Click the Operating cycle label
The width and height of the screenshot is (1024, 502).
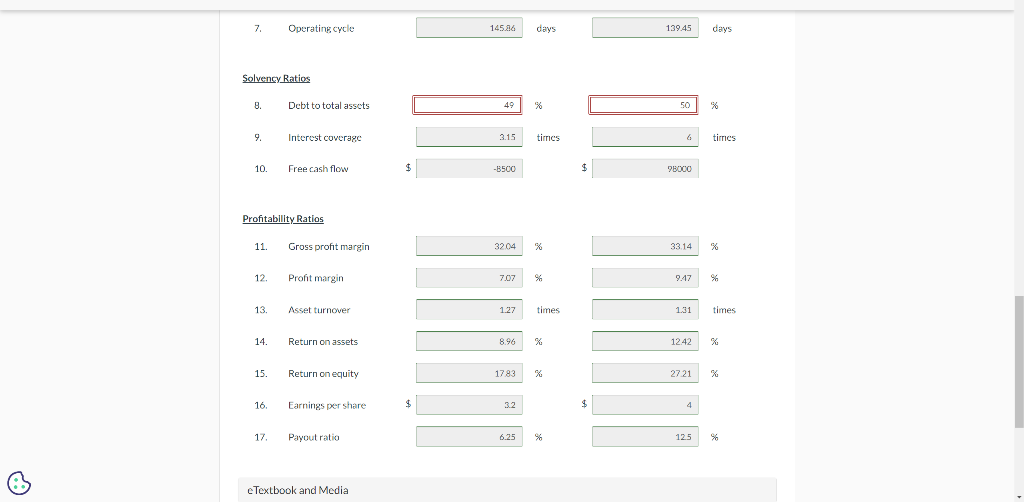pos(321,28)
